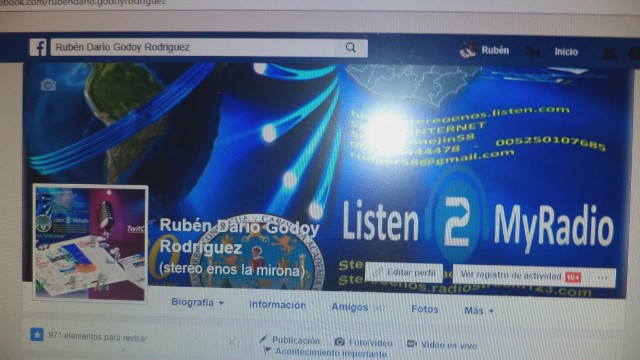
Task: Go to Inicio link
Action: (x=566, y=52)
